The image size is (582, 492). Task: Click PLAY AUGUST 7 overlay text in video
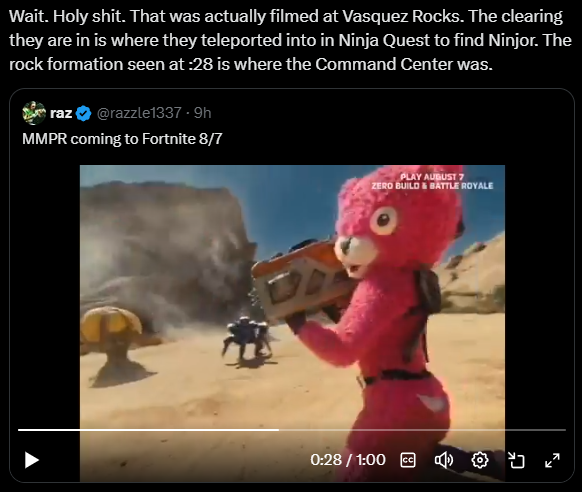tap(432, 177)
